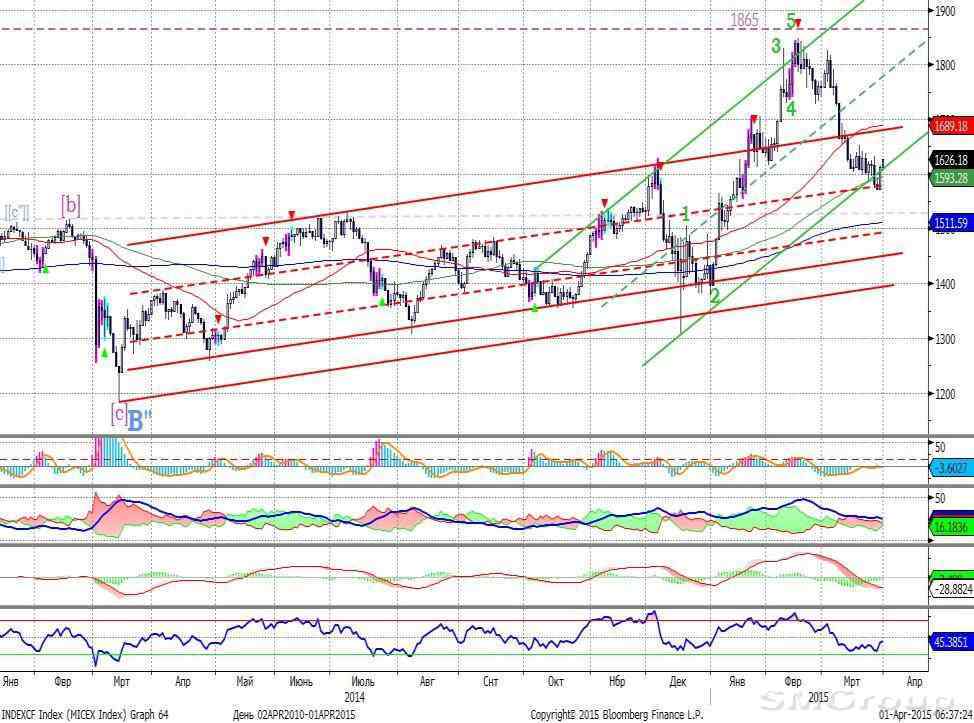Click the blue 1511.59 moving average label
The image size is (974, 723).
click(x=951, y=222)
